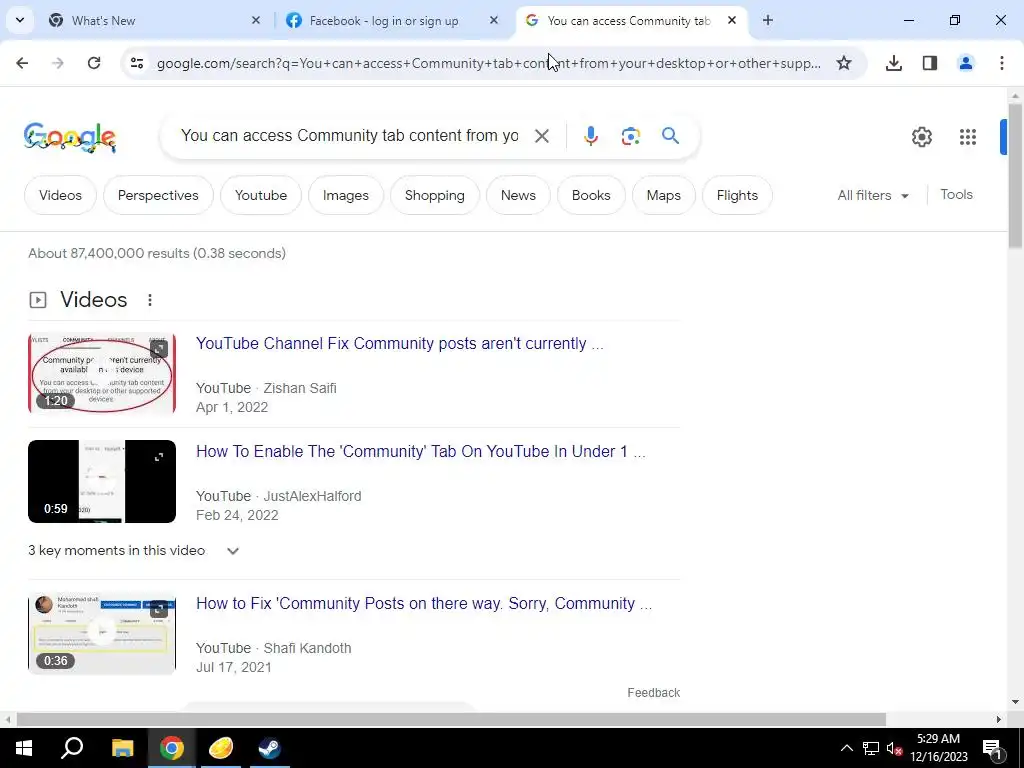Open How To Enable Community Tab link

pyautogui.click(x=420, y=451)
